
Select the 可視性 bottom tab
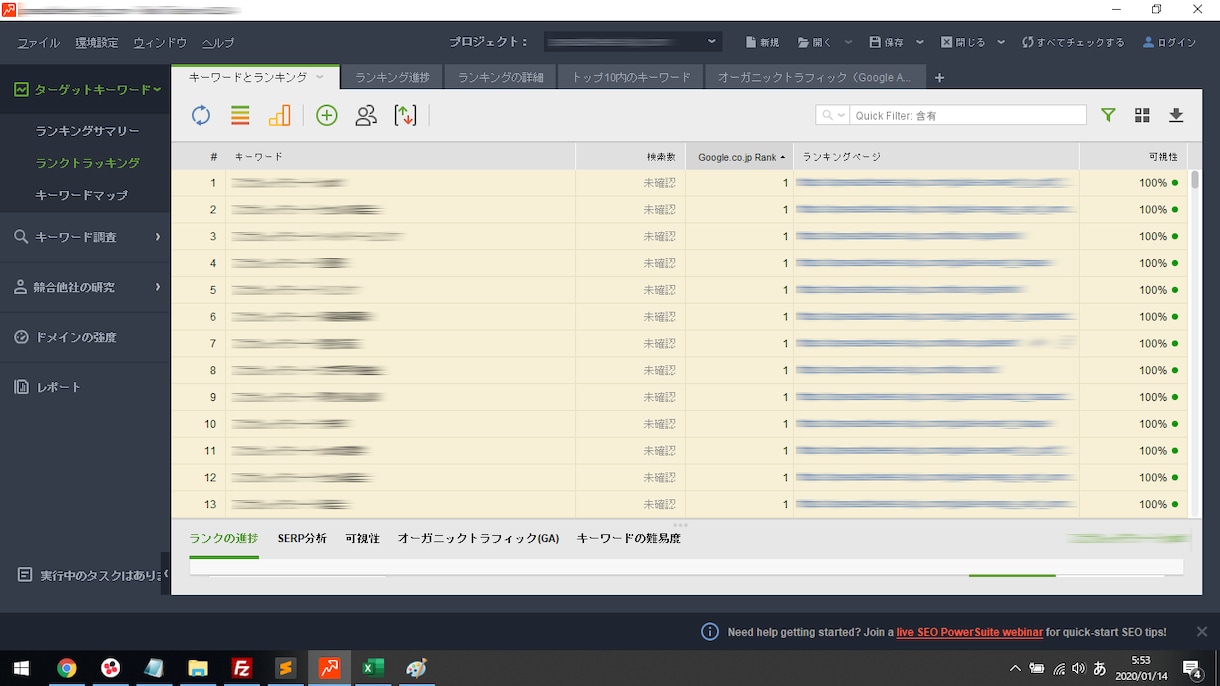point(362,538)
